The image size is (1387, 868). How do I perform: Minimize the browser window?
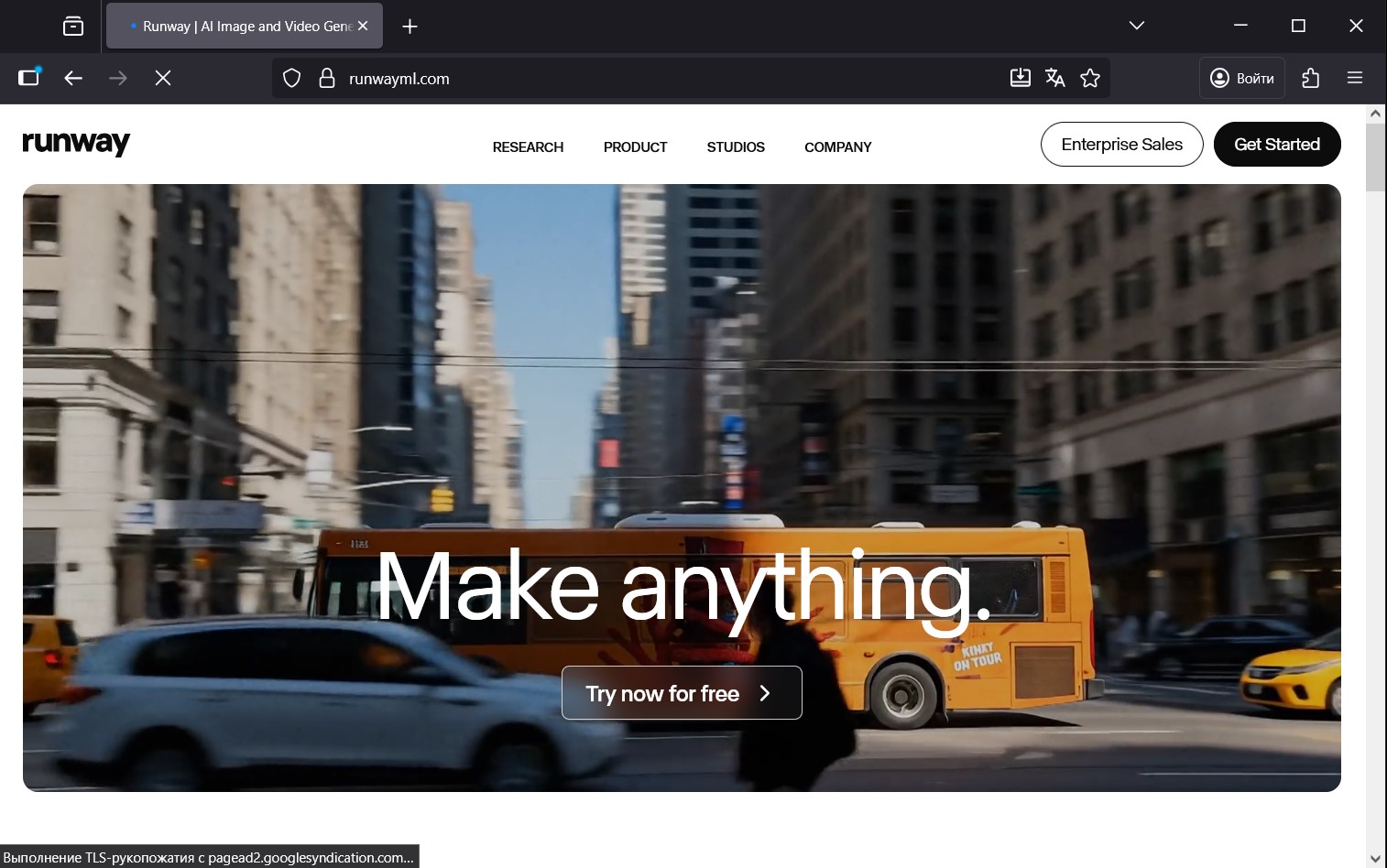[x=1241, y=26]
